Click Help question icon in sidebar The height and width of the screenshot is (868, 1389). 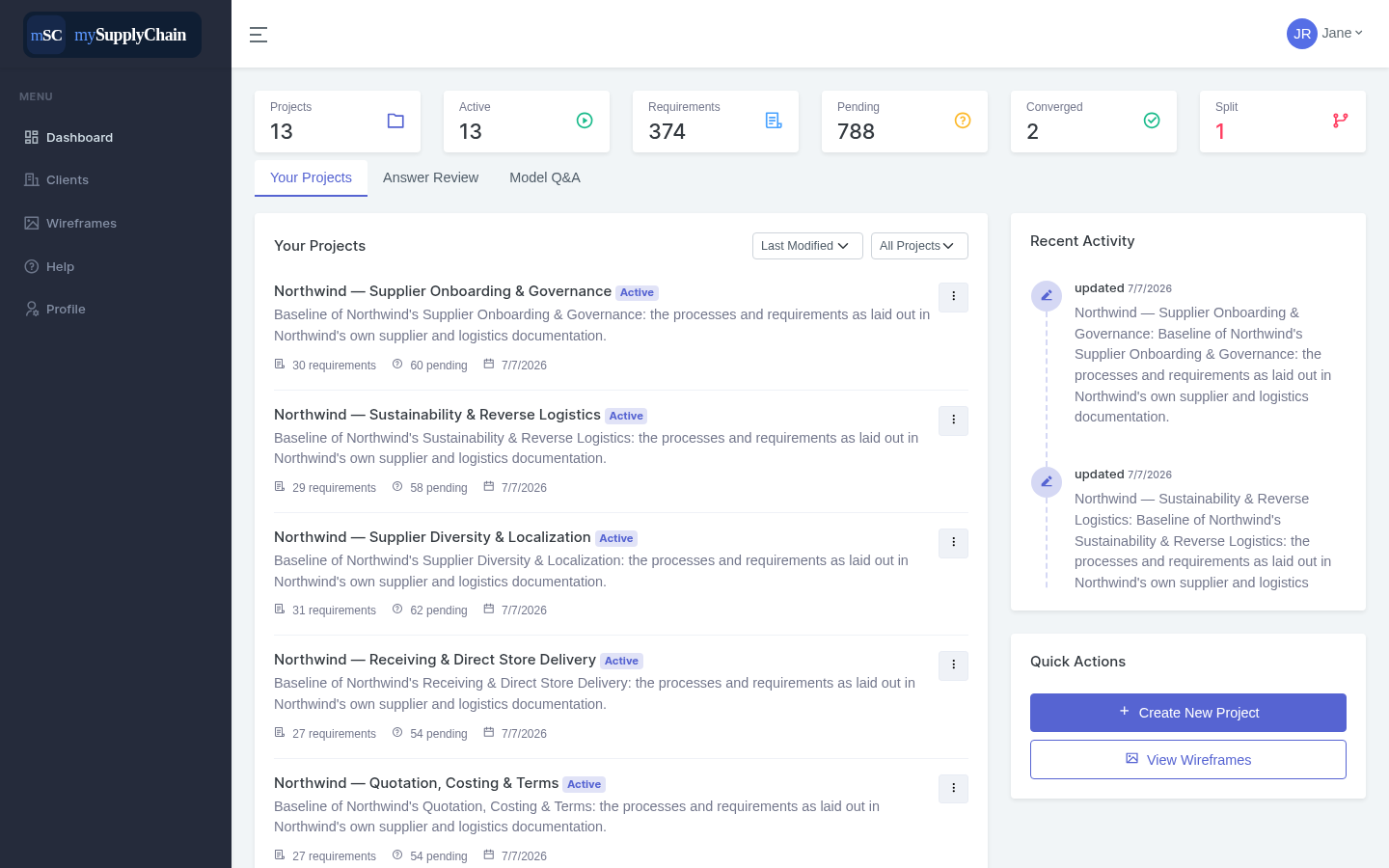pos(32,266)
